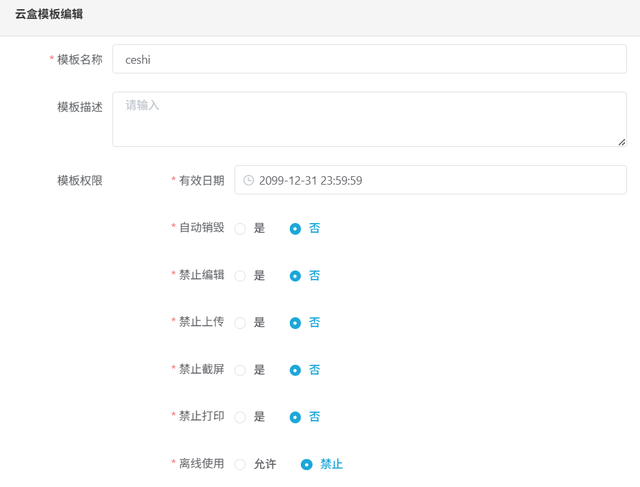Viewport: 640px width, 487px height.
Task: Set 禁止打印 to 是
Action: [240, 417]
